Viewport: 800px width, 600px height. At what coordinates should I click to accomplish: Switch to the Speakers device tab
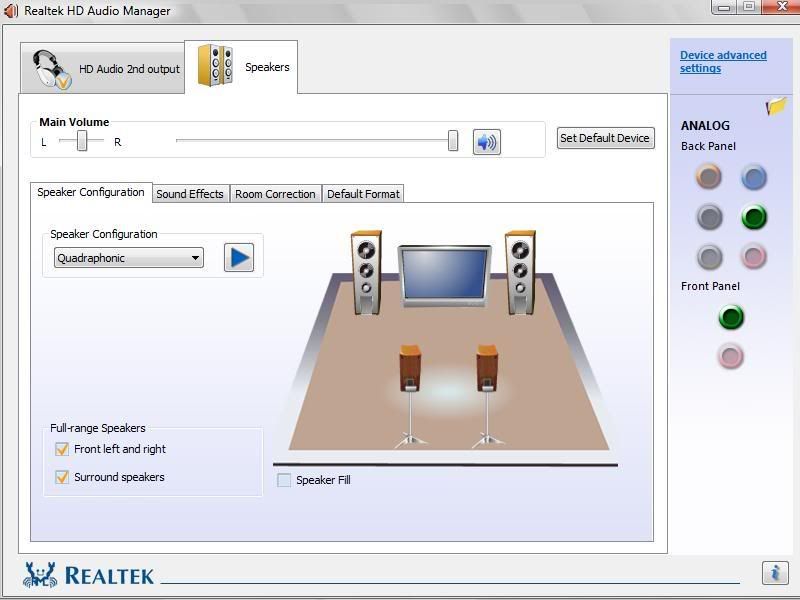(x=241, y=67)
